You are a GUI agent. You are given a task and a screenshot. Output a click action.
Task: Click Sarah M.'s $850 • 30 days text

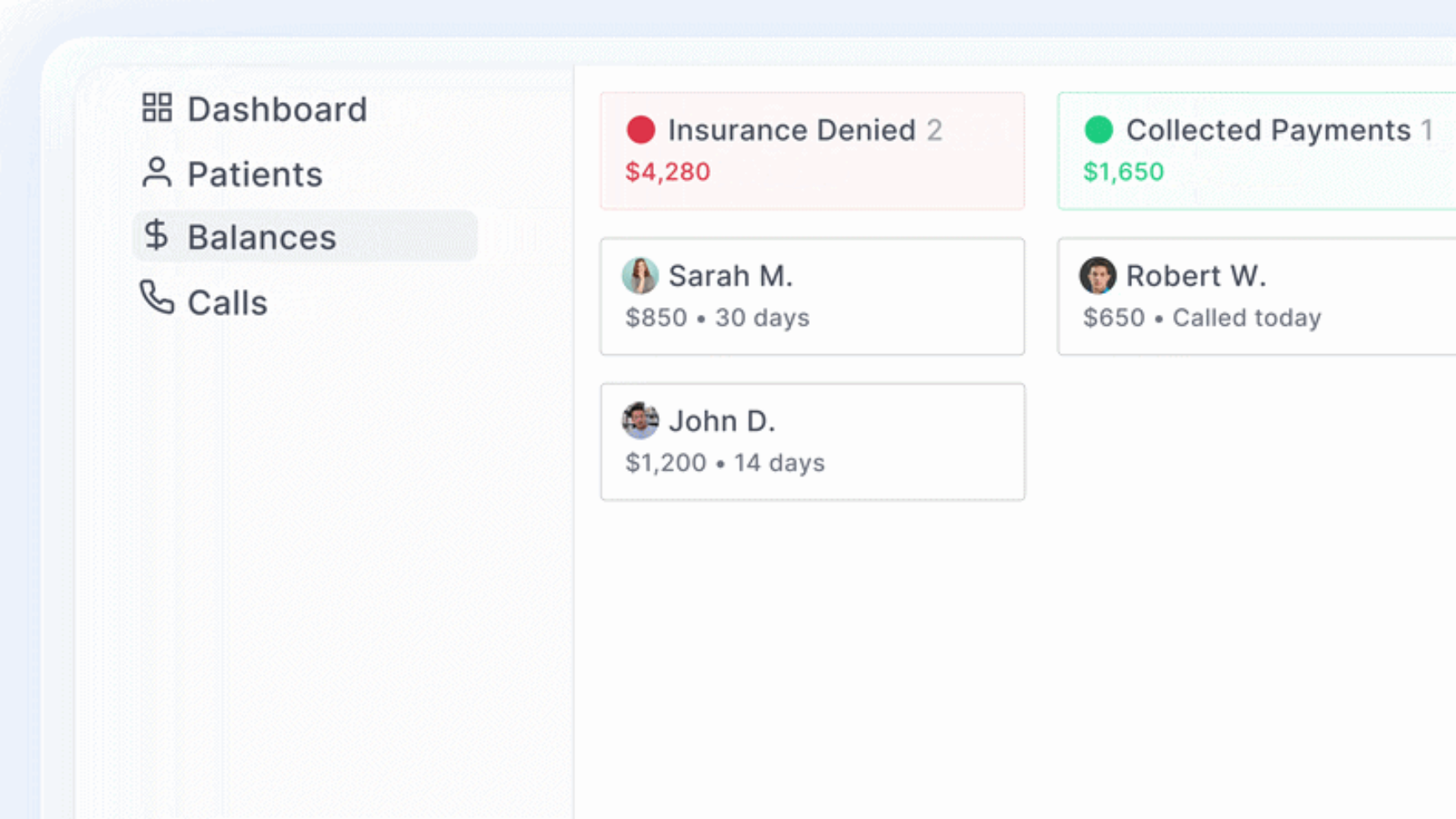pos(718,317)
